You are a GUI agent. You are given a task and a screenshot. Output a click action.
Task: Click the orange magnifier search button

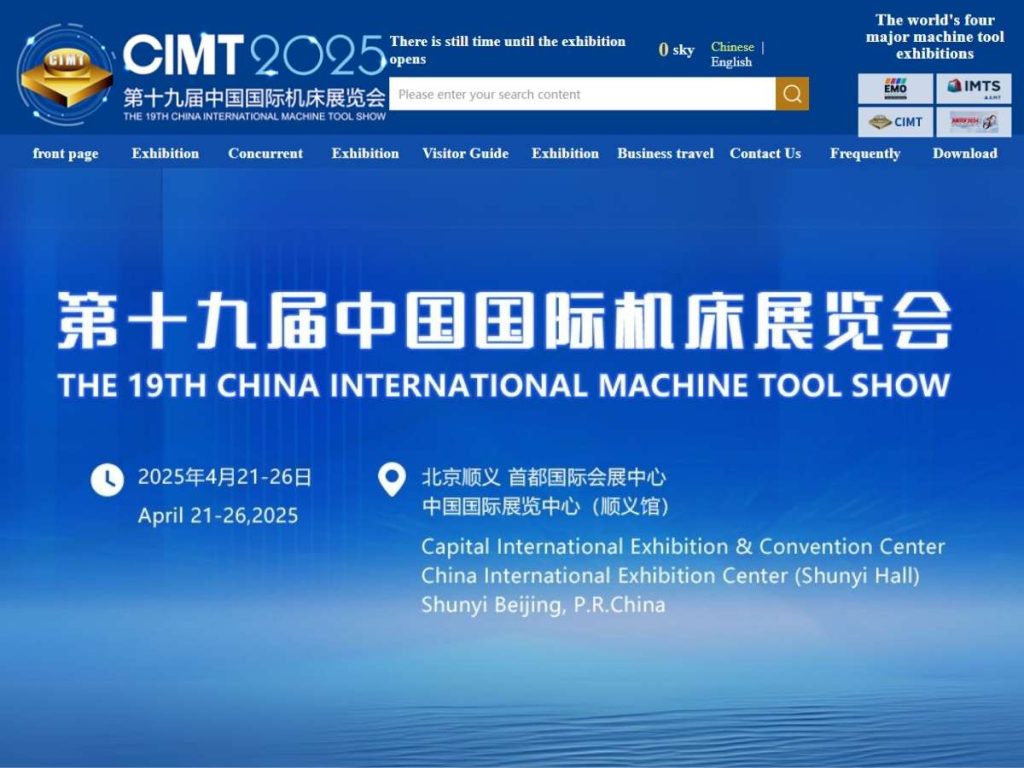(792, 94)
